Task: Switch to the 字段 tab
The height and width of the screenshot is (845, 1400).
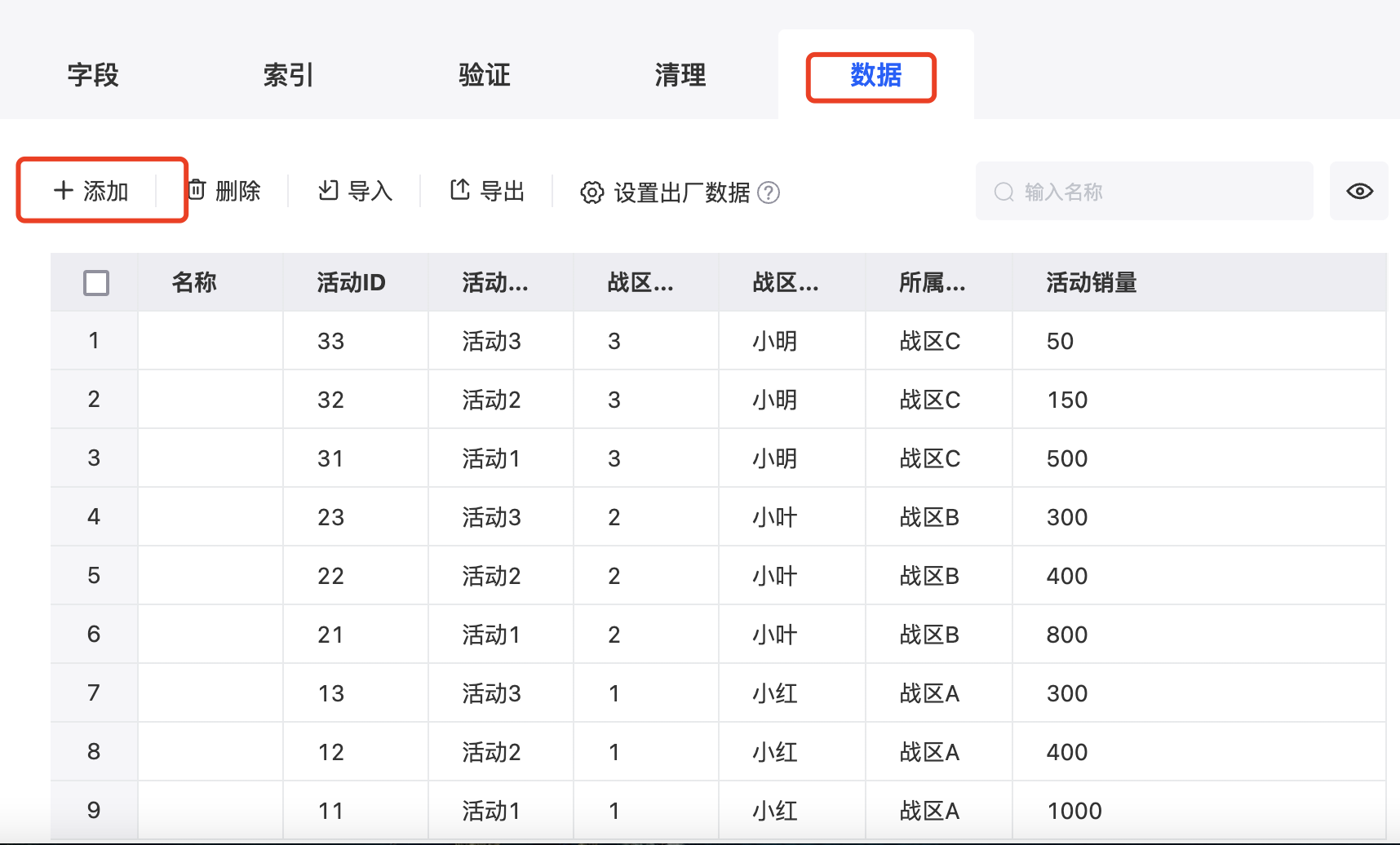Action: pos(93,75)
